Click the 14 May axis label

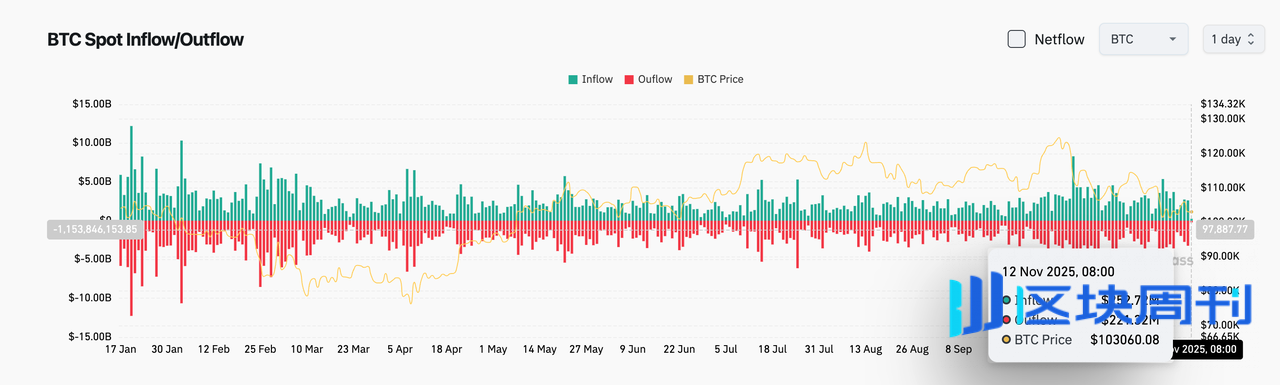[x=539, y=350]
